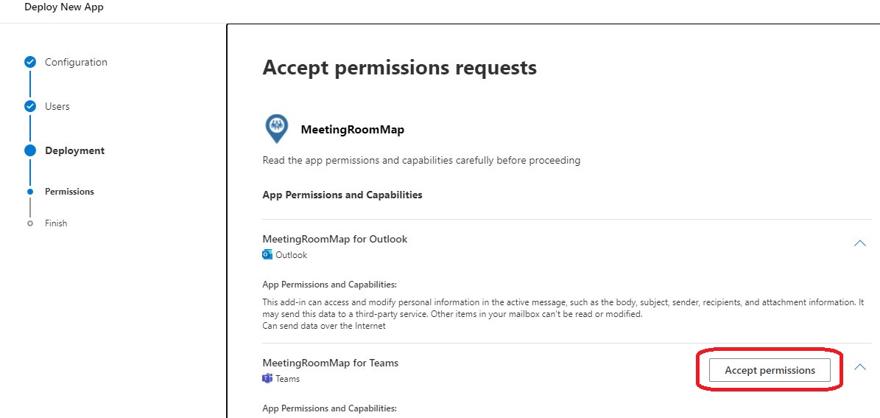Viewport: 880px width, 418px height.
Task: Click the Outlook application icon
Action: 267,255
